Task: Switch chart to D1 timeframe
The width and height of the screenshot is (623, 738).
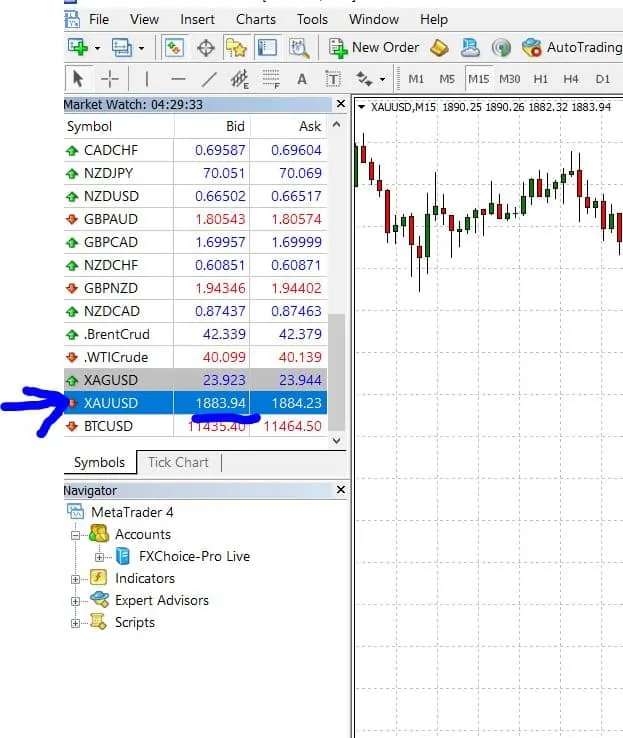Action: (603, 79)
